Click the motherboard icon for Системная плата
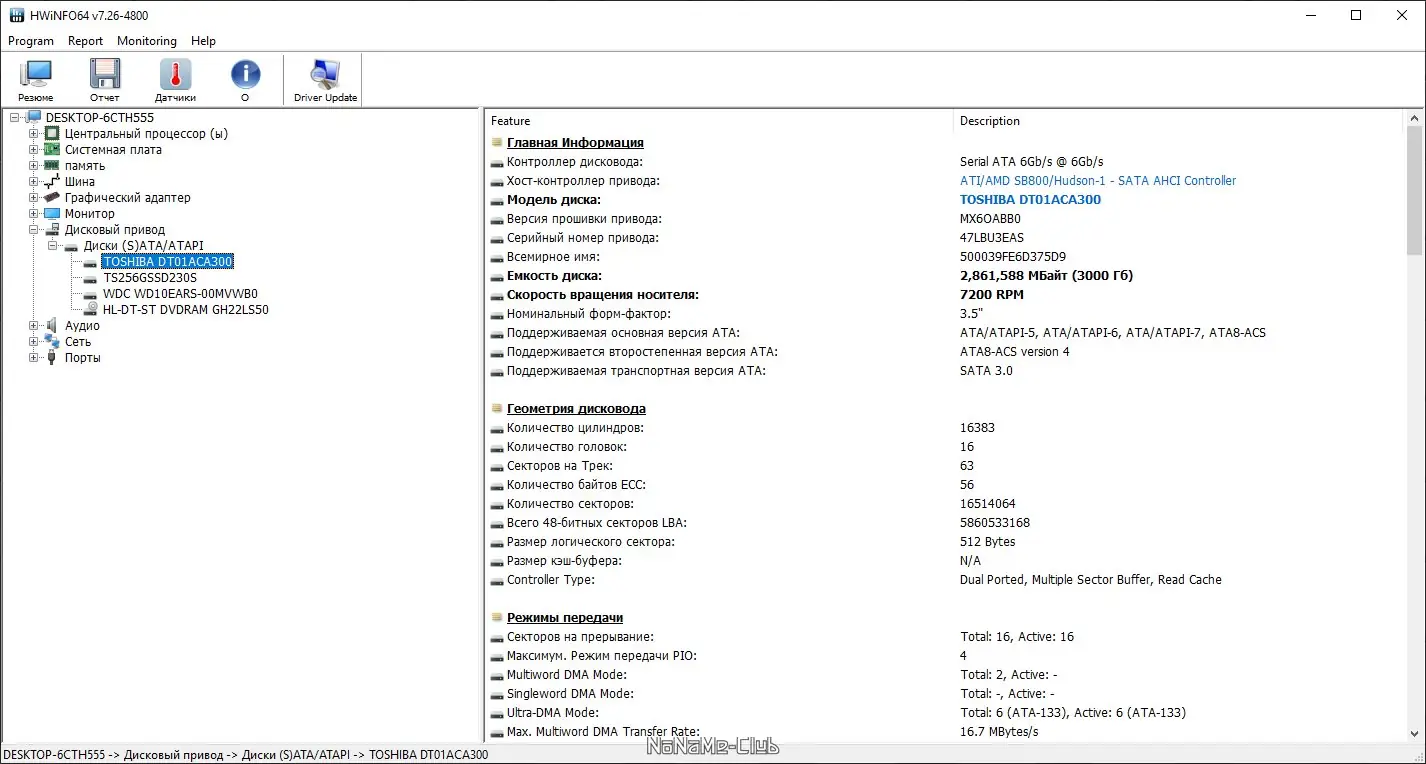Image resolution: width=1426 pixels, height=764 pixels. 52,150
